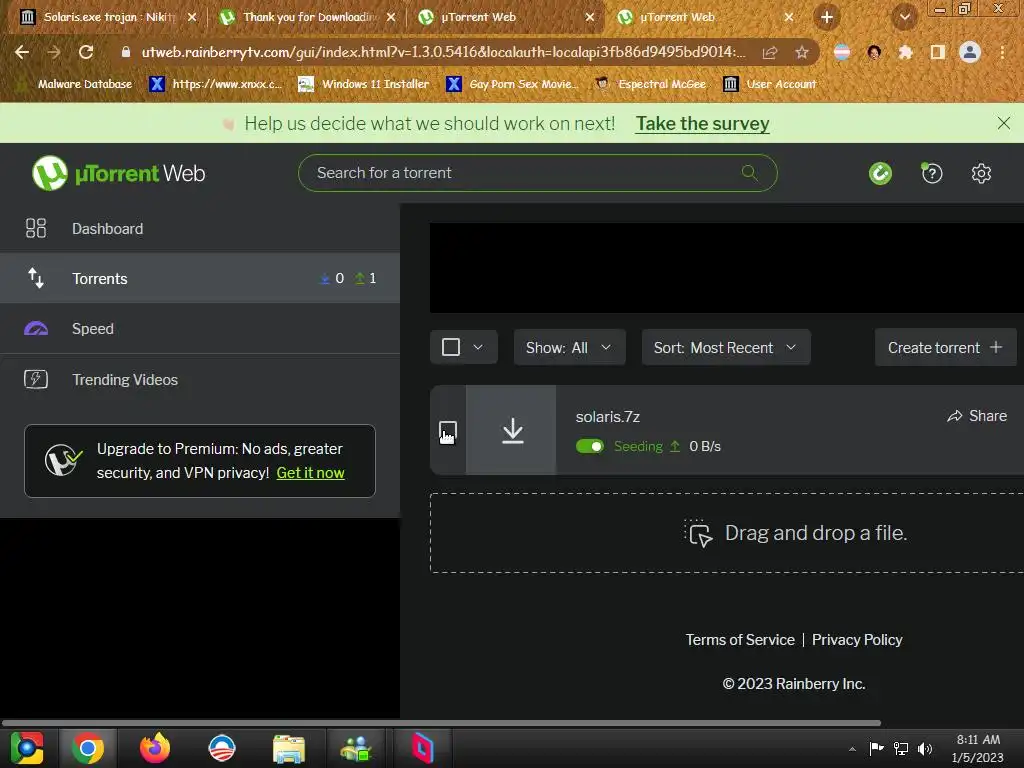Dismiss the survey banner

point(1004,123)
